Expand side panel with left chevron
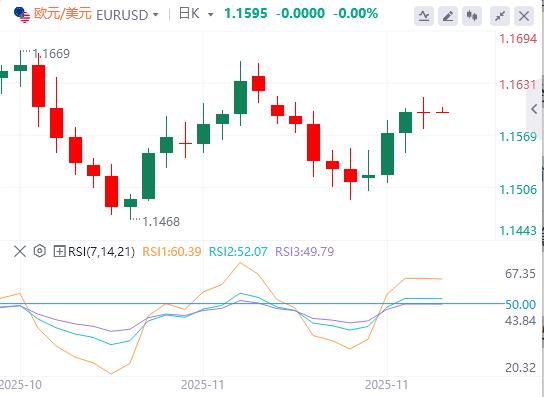 535,109
